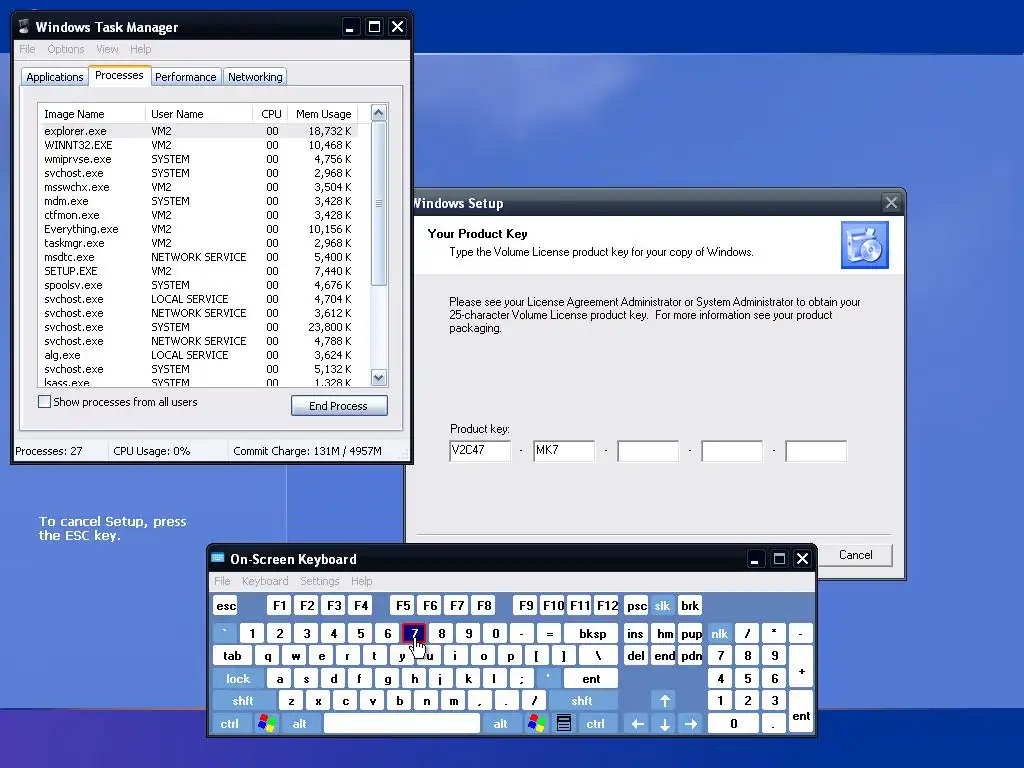The width and height of the screenshot is (1024, 768).
Task: Select the Everything.exe process row
Action: [198, 229]
